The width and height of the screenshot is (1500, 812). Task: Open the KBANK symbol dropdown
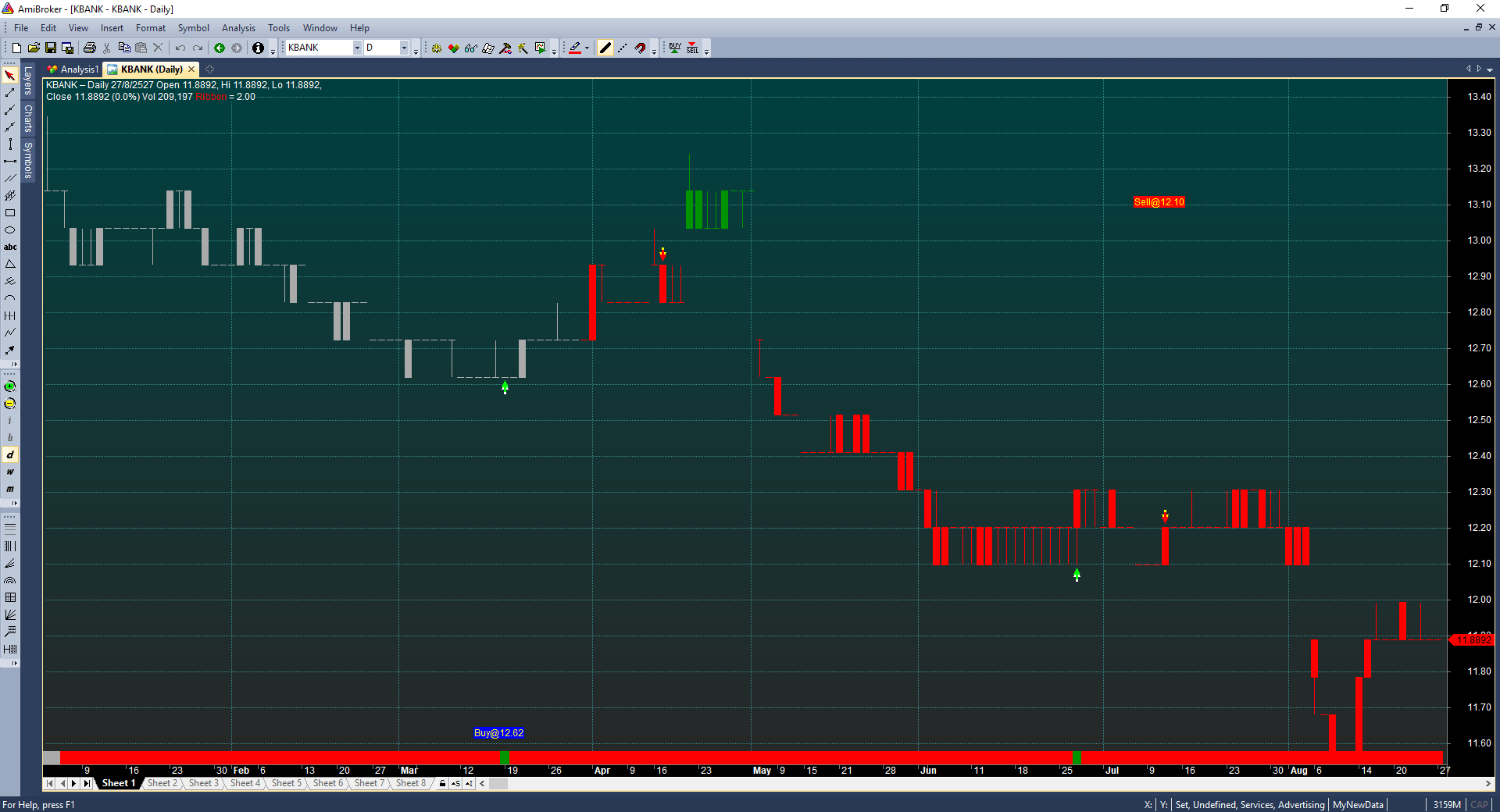(x=357, y=48)
